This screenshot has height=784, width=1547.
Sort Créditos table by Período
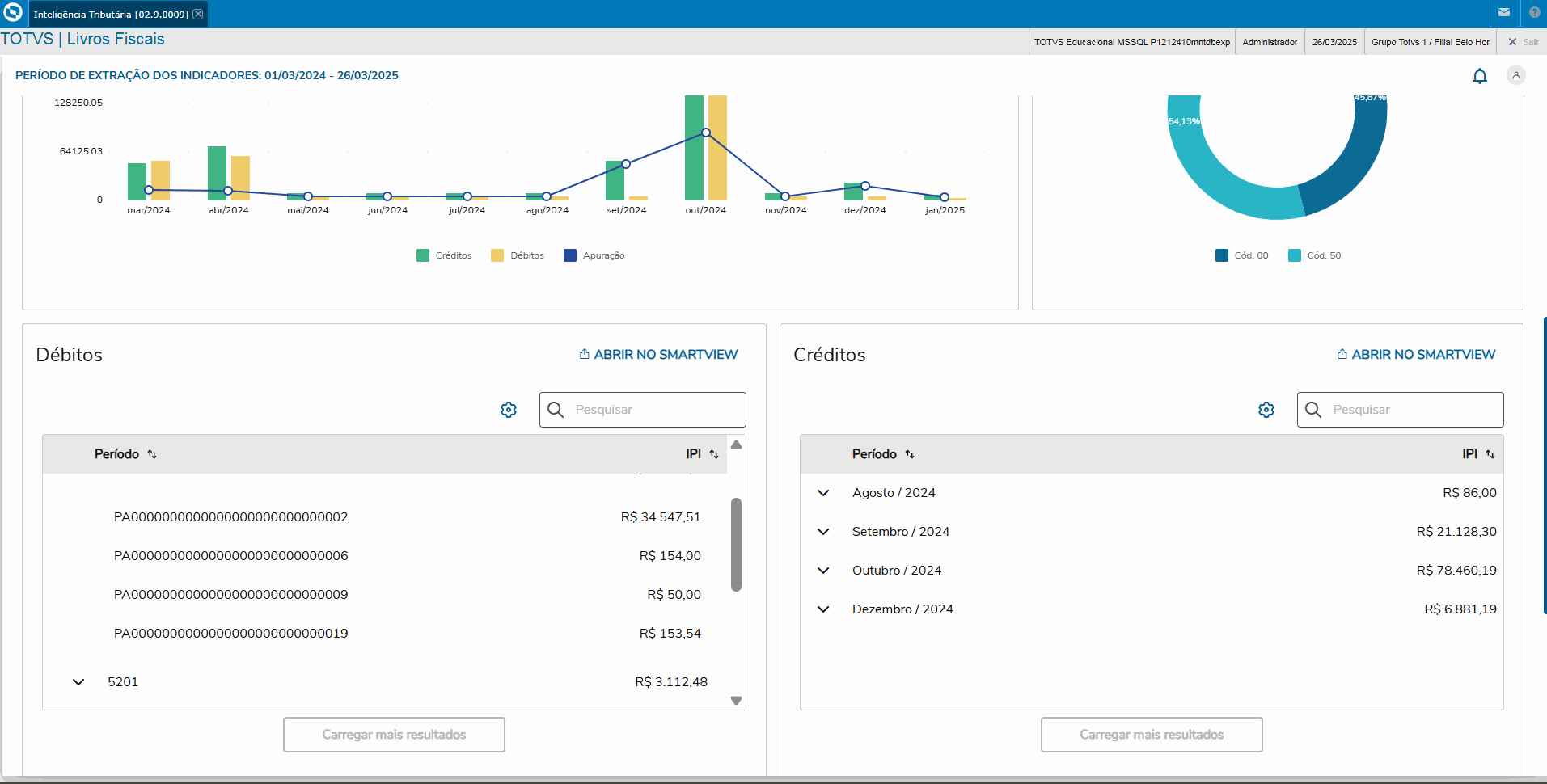[910, 454]
